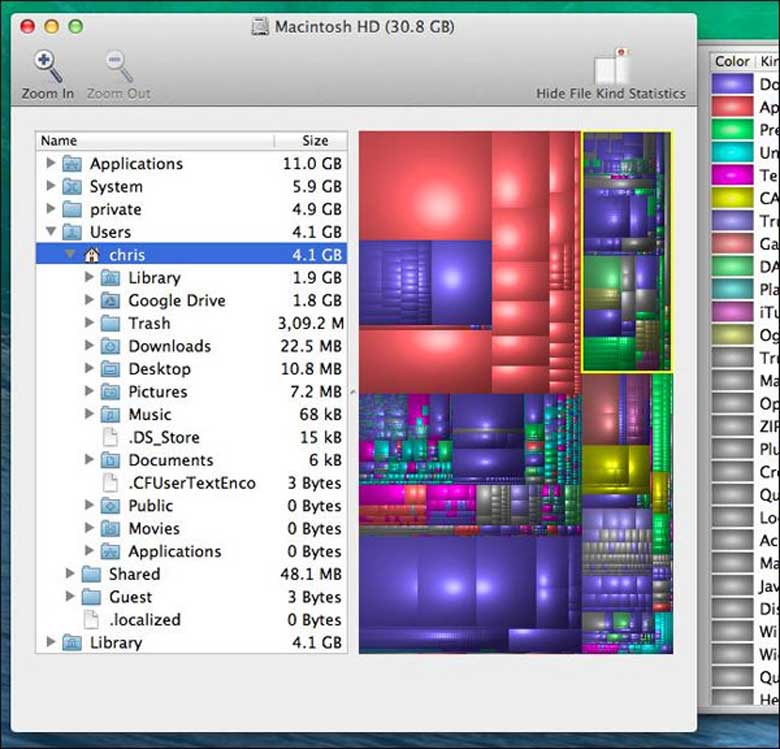
Task: Expand the Applications folder at top
Action: pos(51,163)
